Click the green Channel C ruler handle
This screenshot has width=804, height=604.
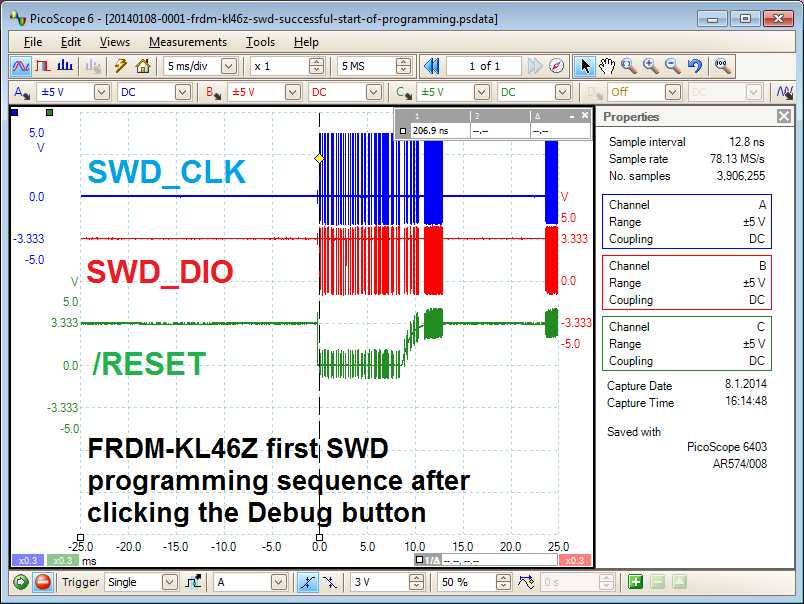tap(50, 112)
